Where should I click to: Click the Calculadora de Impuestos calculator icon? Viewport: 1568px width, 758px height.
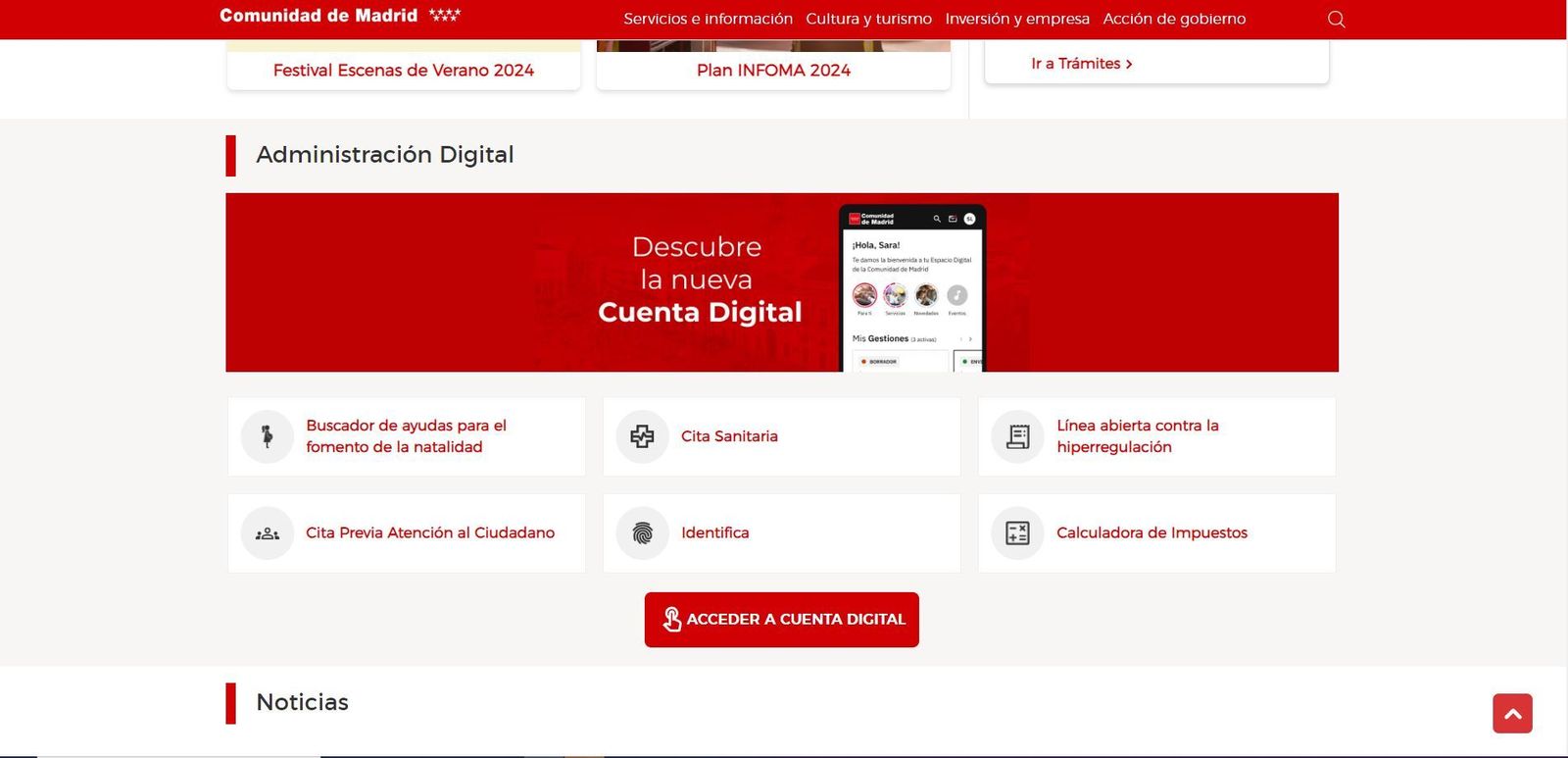click(x=1017, y=533)
